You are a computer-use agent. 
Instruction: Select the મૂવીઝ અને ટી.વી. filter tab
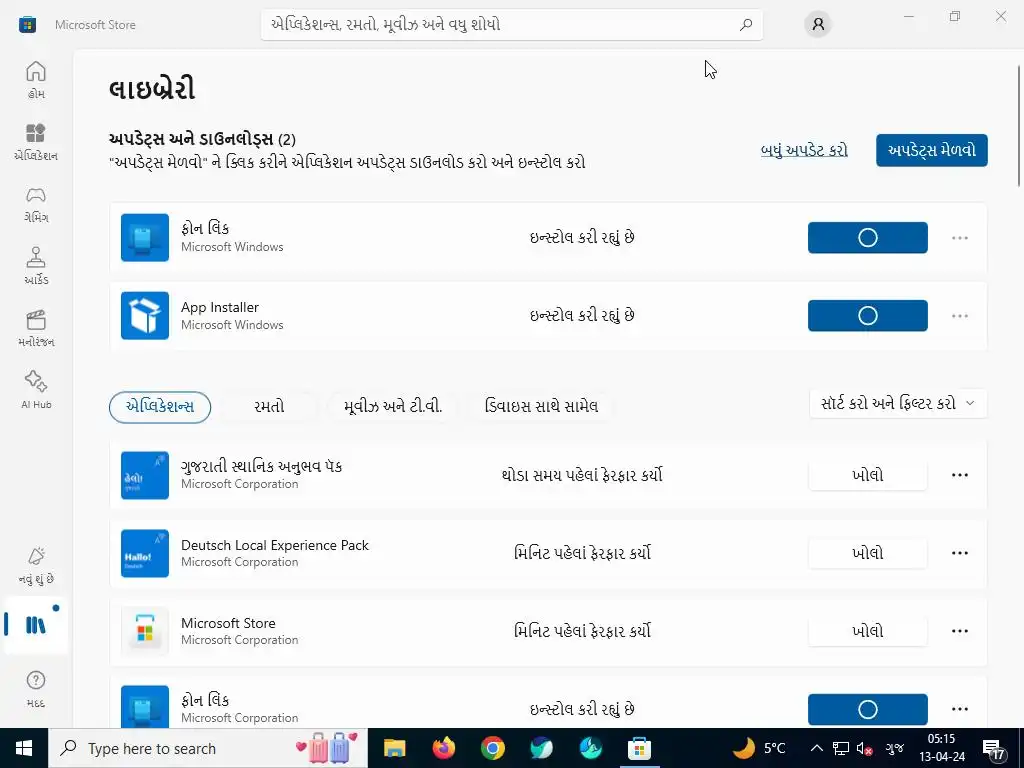(393, 407)
